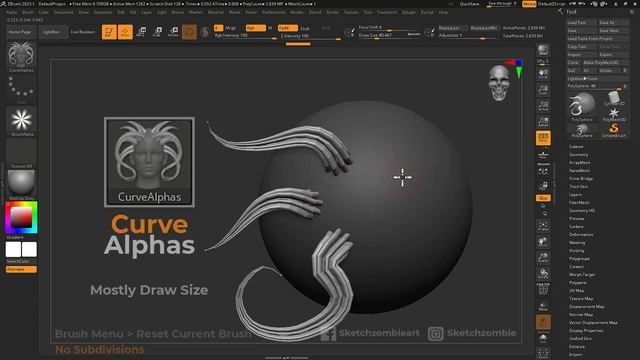Toggle the Qvz rotation axis button
Image resolution: width=640 pixels, height=360 pixels.
[543, 198]
